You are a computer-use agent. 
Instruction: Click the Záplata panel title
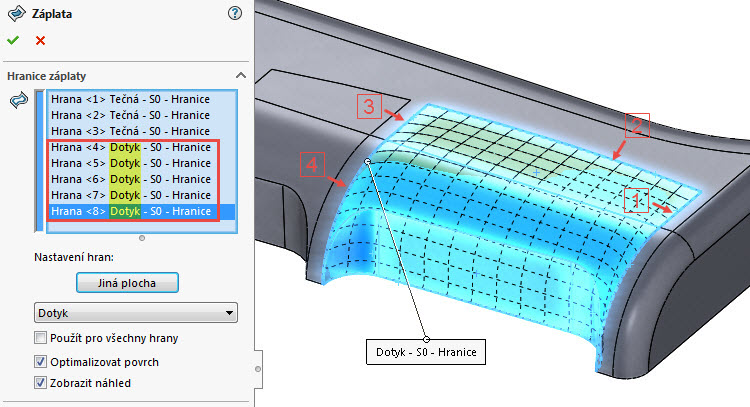pyautogui.click(x=52, y=14)
